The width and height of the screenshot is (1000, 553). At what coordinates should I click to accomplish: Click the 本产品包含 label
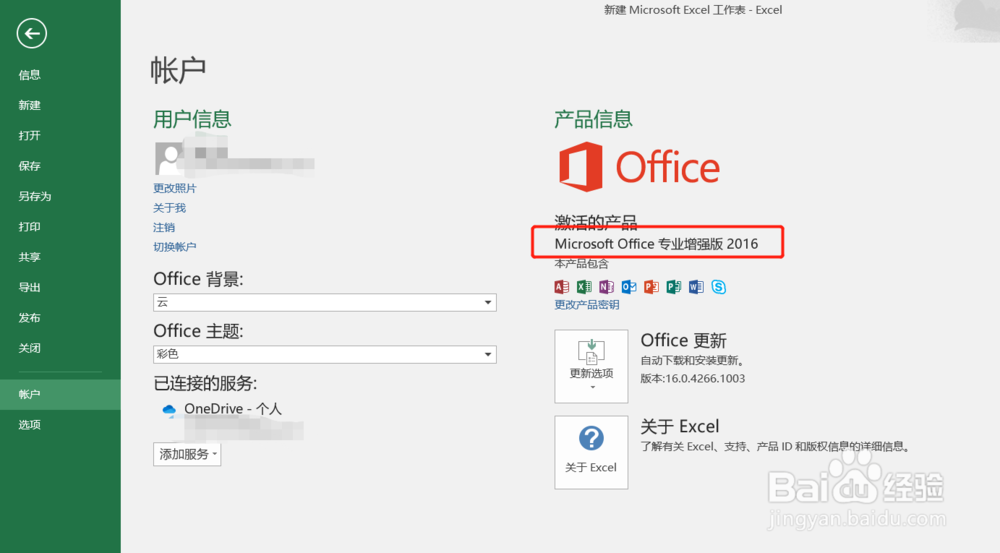(x=582, y=264)
